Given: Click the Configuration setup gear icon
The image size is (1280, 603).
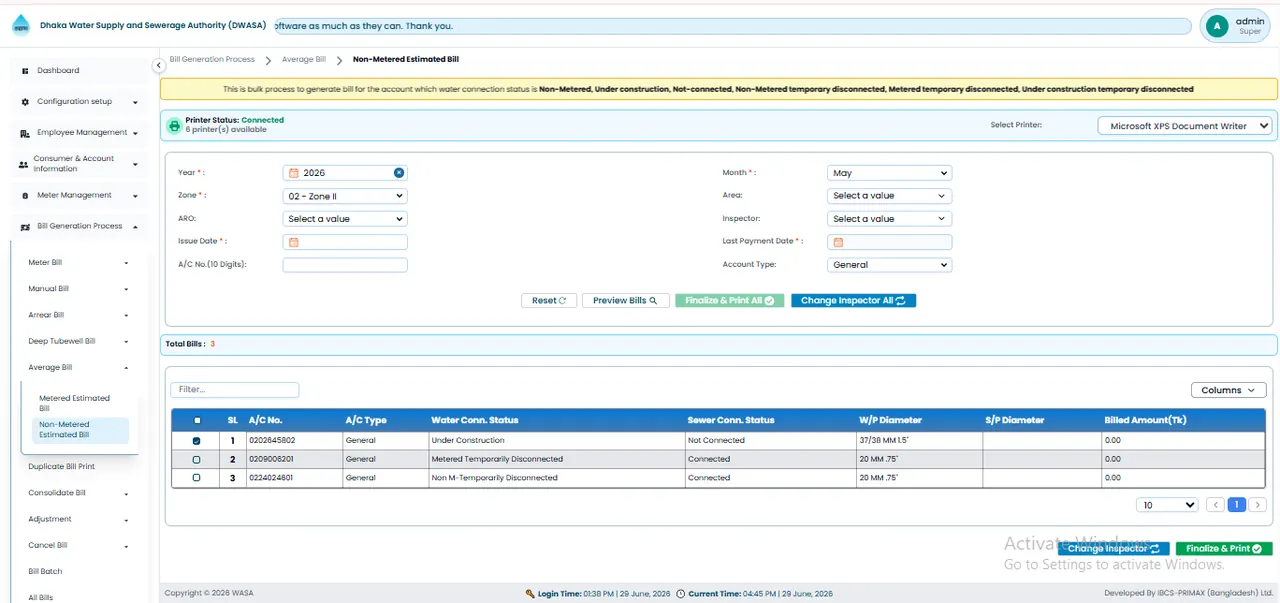Looking at the screenshot, I should [x=25, y=102].
